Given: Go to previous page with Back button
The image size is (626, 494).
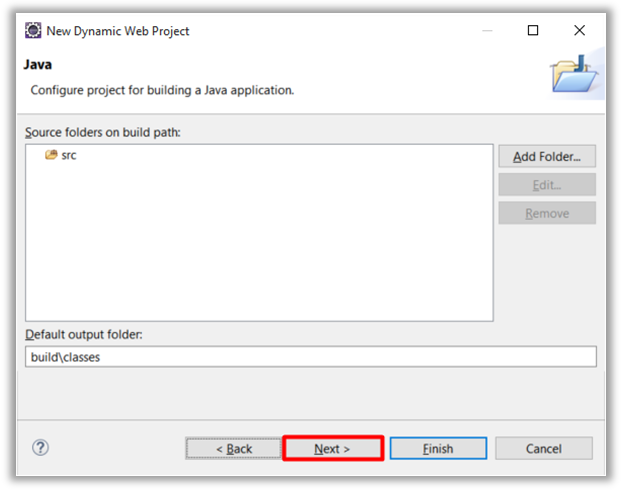Looking at the screenshot, I should (234, 449).
